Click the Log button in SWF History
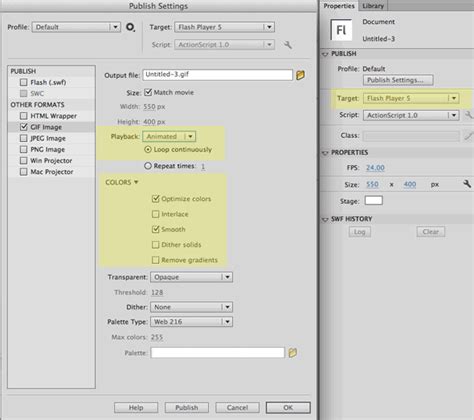 (360, 232)
